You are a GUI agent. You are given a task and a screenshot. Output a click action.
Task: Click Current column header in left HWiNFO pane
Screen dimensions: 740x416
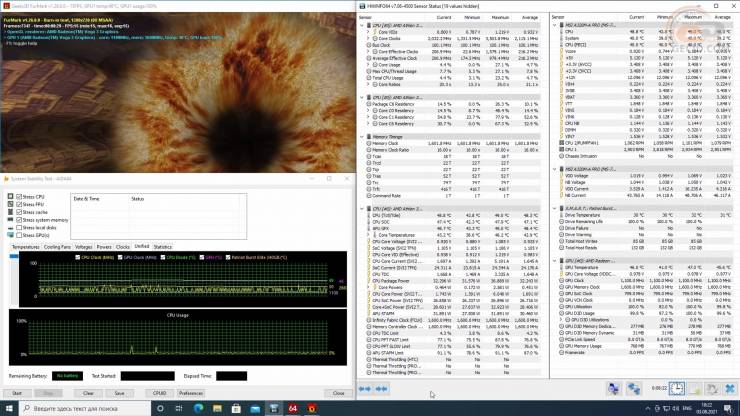[444, 17]
